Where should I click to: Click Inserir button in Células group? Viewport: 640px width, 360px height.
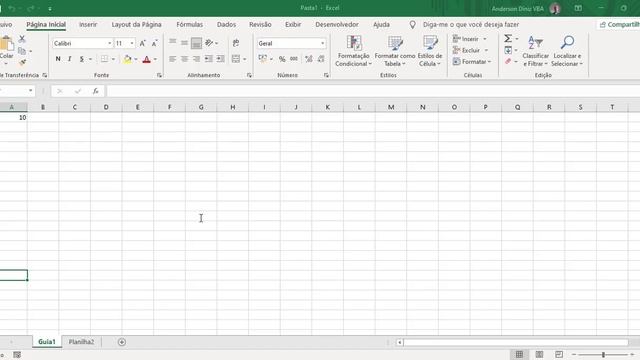coord(469,39)
